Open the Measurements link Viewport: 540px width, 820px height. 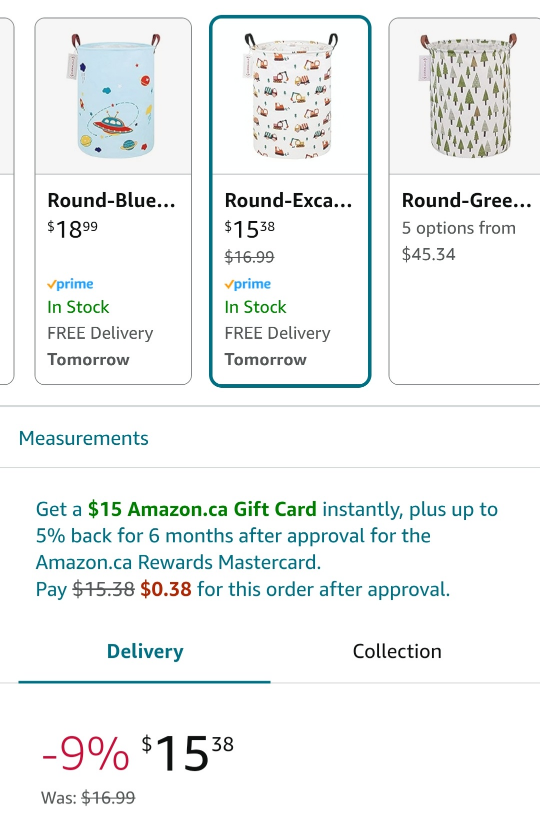tap(84, 438)
